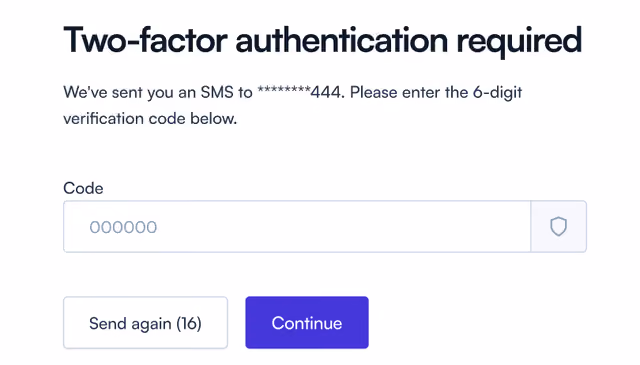Click the "Please enter the" instruction text
Screen dimensions: 640x365
tap(409, 92)
